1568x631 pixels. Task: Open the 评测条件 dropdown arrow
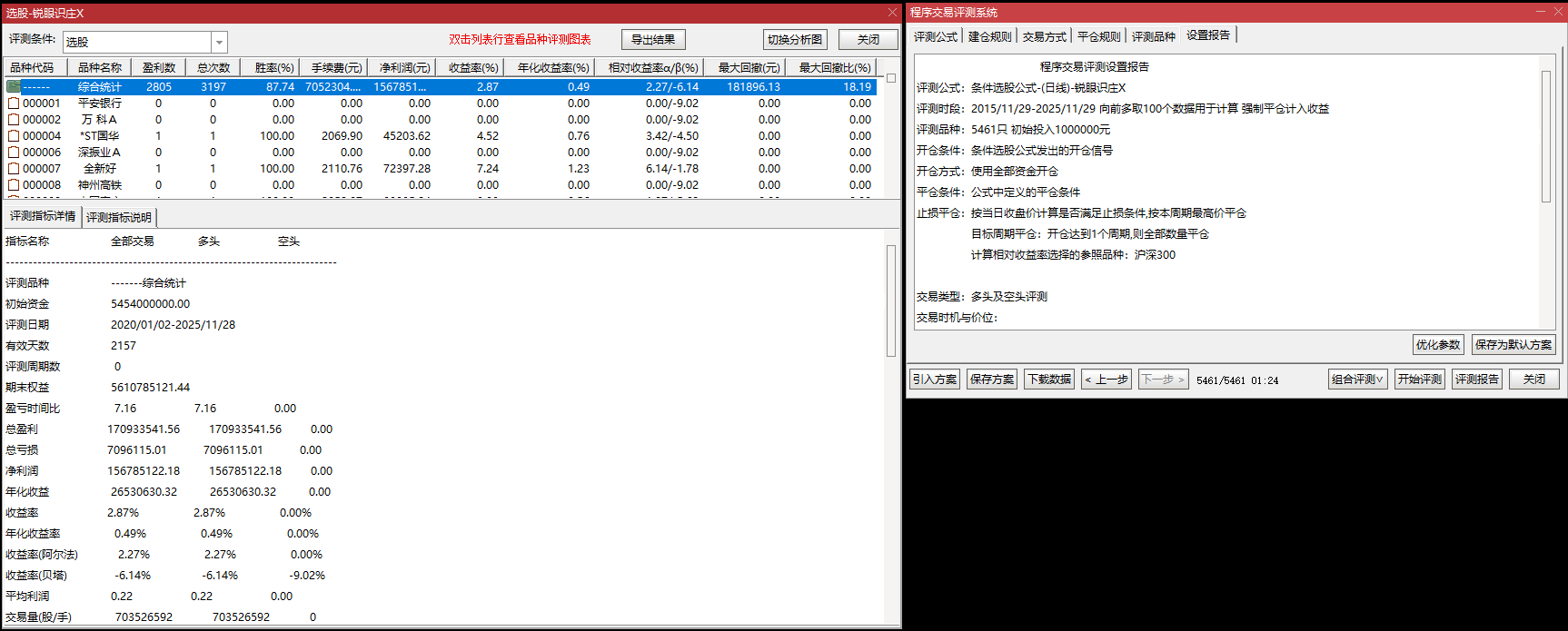coord(219,43)
